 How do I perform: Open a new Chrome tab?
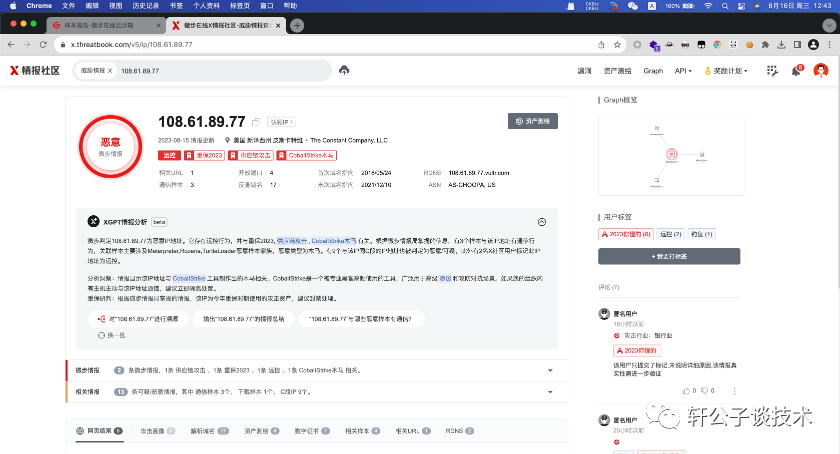pos(297,25)
